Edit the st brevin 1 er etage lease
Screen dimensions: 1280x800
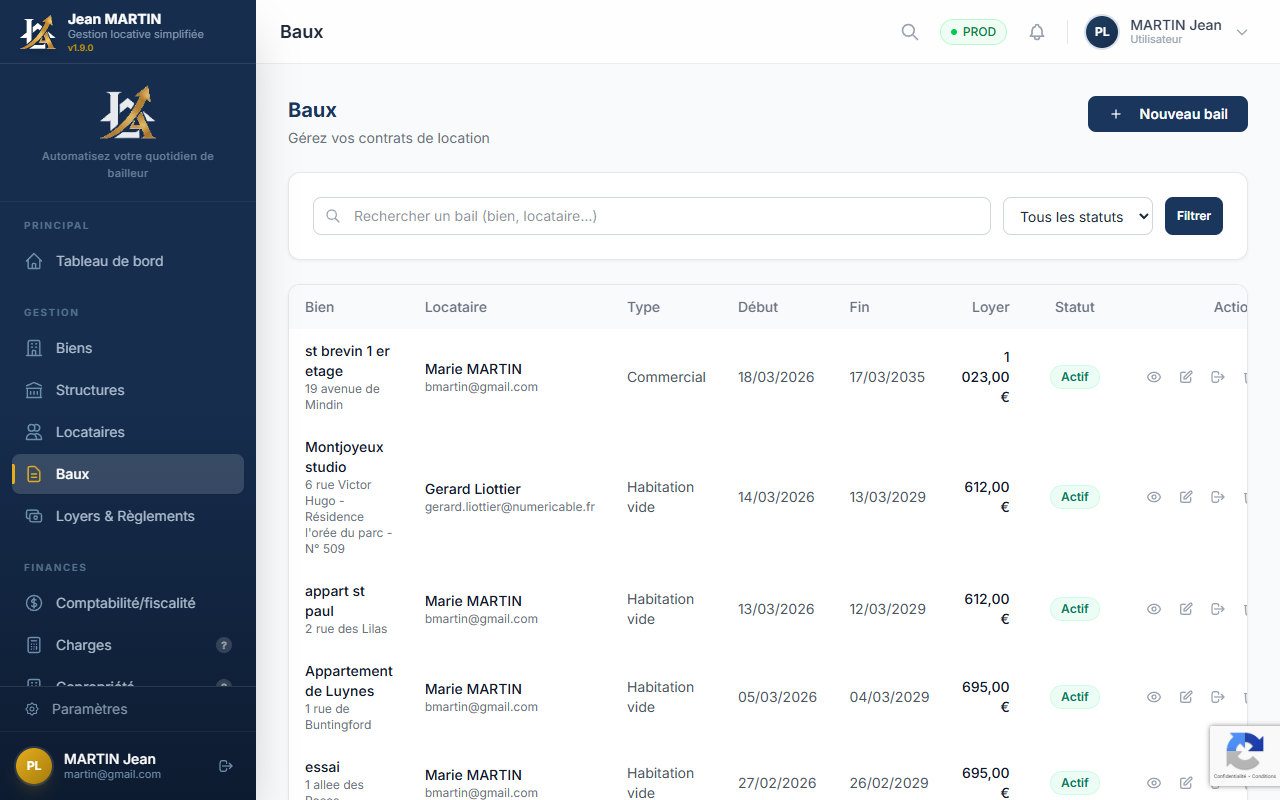pyautogui.click(x=1186, y=377)
